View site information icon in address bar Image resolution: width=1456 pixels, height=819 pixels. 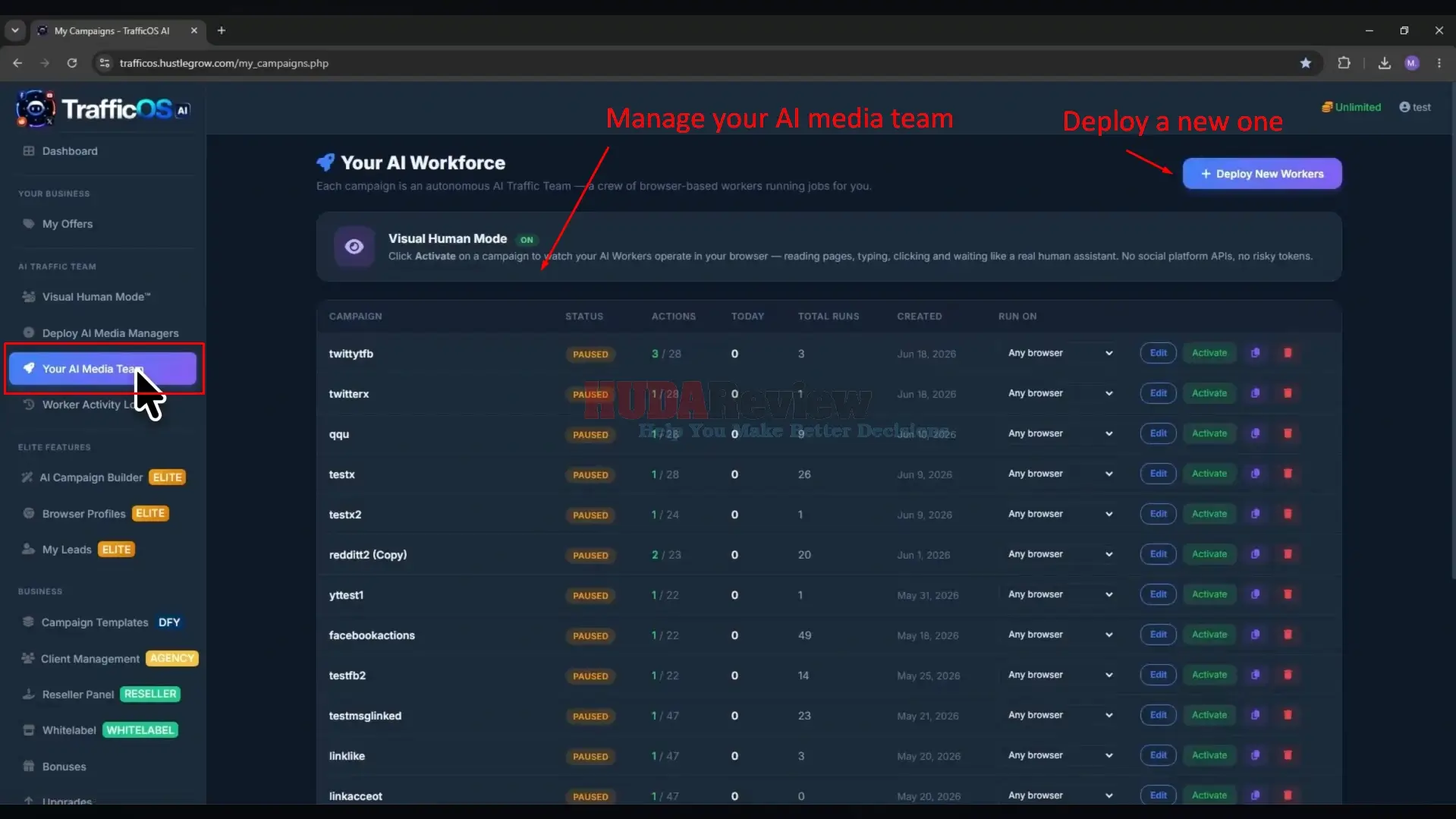pyautogui.click(x=105, y=63)
